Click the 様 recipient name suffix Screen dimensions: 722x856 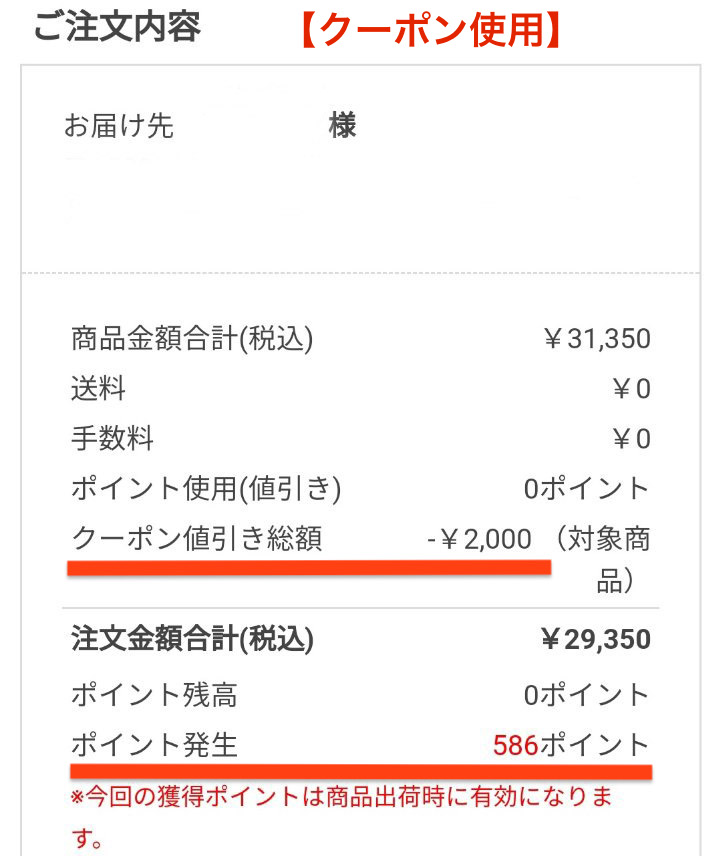(342, 125)
